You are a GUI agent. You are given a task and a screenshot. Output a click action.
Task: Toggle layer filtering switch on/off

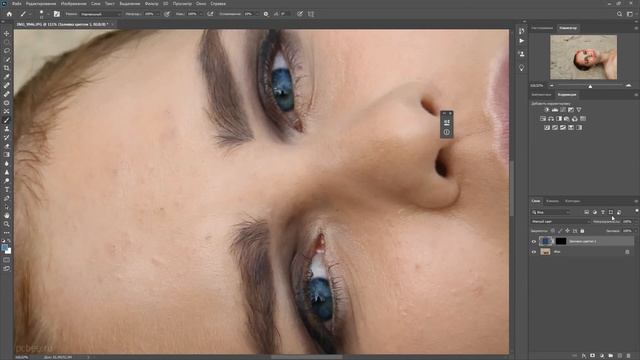(636, 211)
